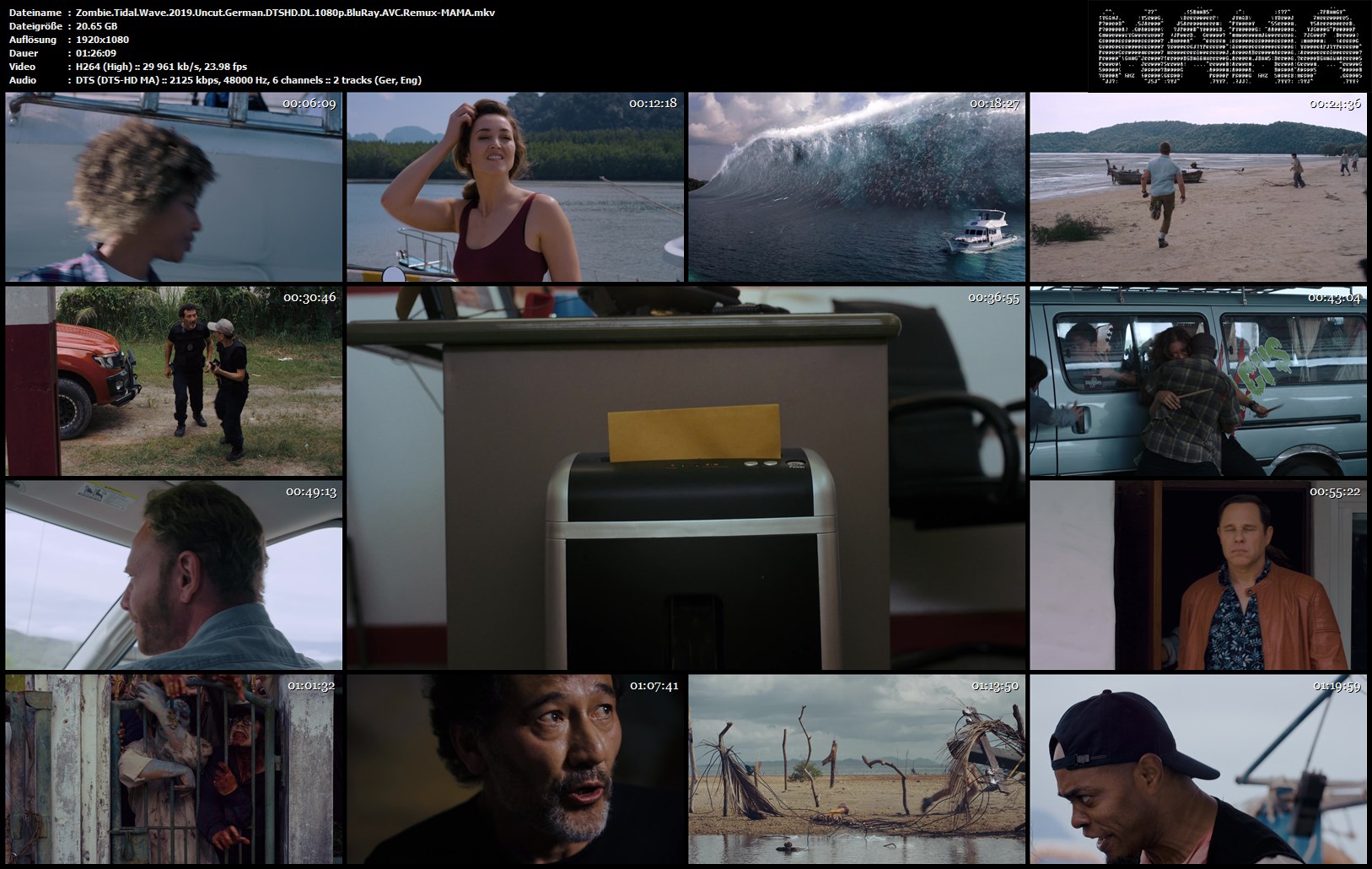The image size is (1372, 869).
Task: Click the DTS-HD MA audio info line
Action: click(248, 80)
